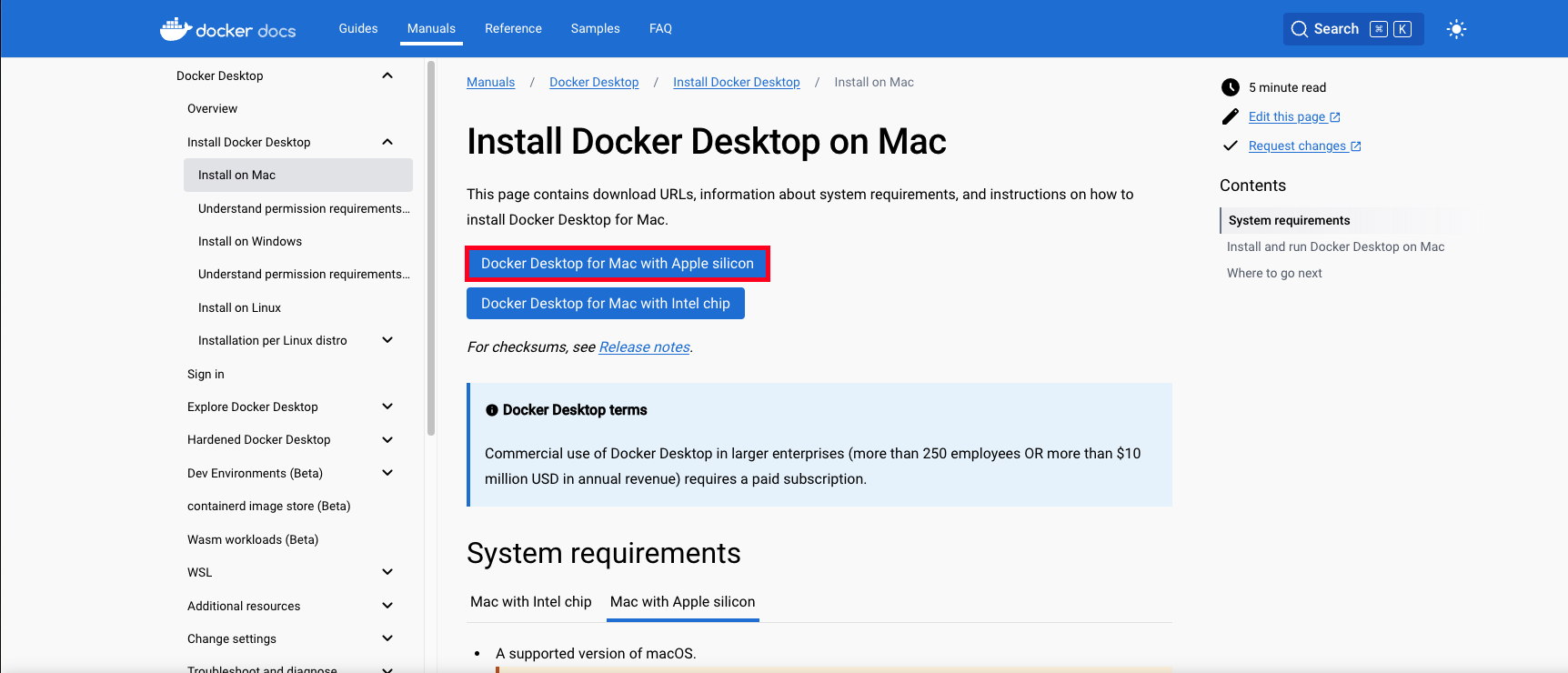
Task: Click the Manuals breadcrumb link
Action: click(x=491, y=82)
